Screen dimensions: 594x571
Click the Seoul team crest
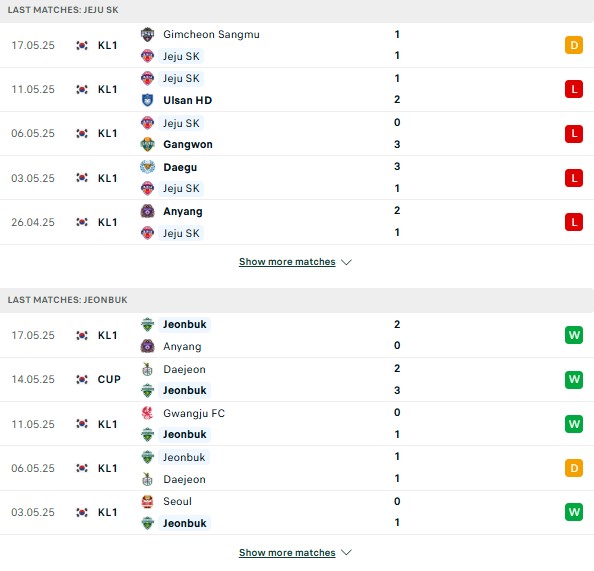coord(147,501)
